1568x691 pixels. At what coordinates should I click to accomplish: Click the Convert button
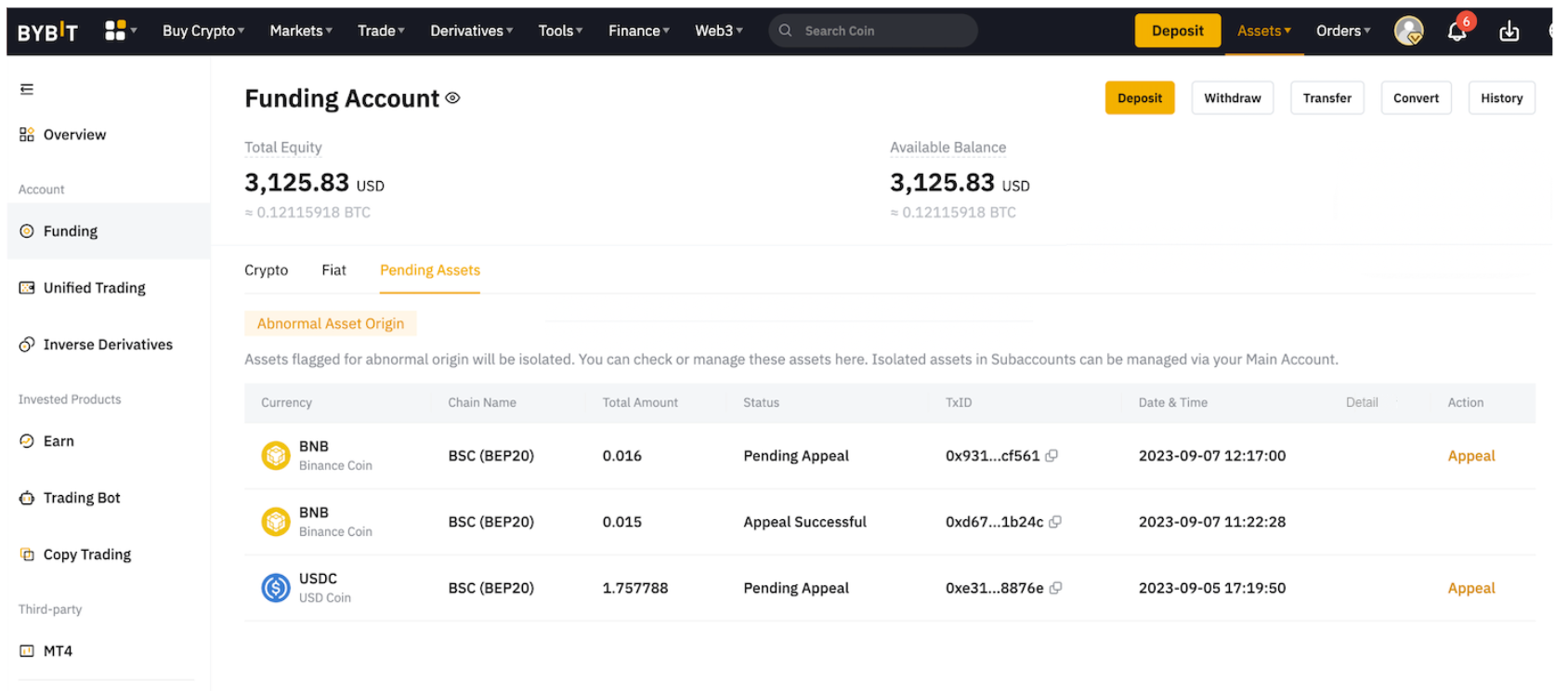pos(1415,98)
